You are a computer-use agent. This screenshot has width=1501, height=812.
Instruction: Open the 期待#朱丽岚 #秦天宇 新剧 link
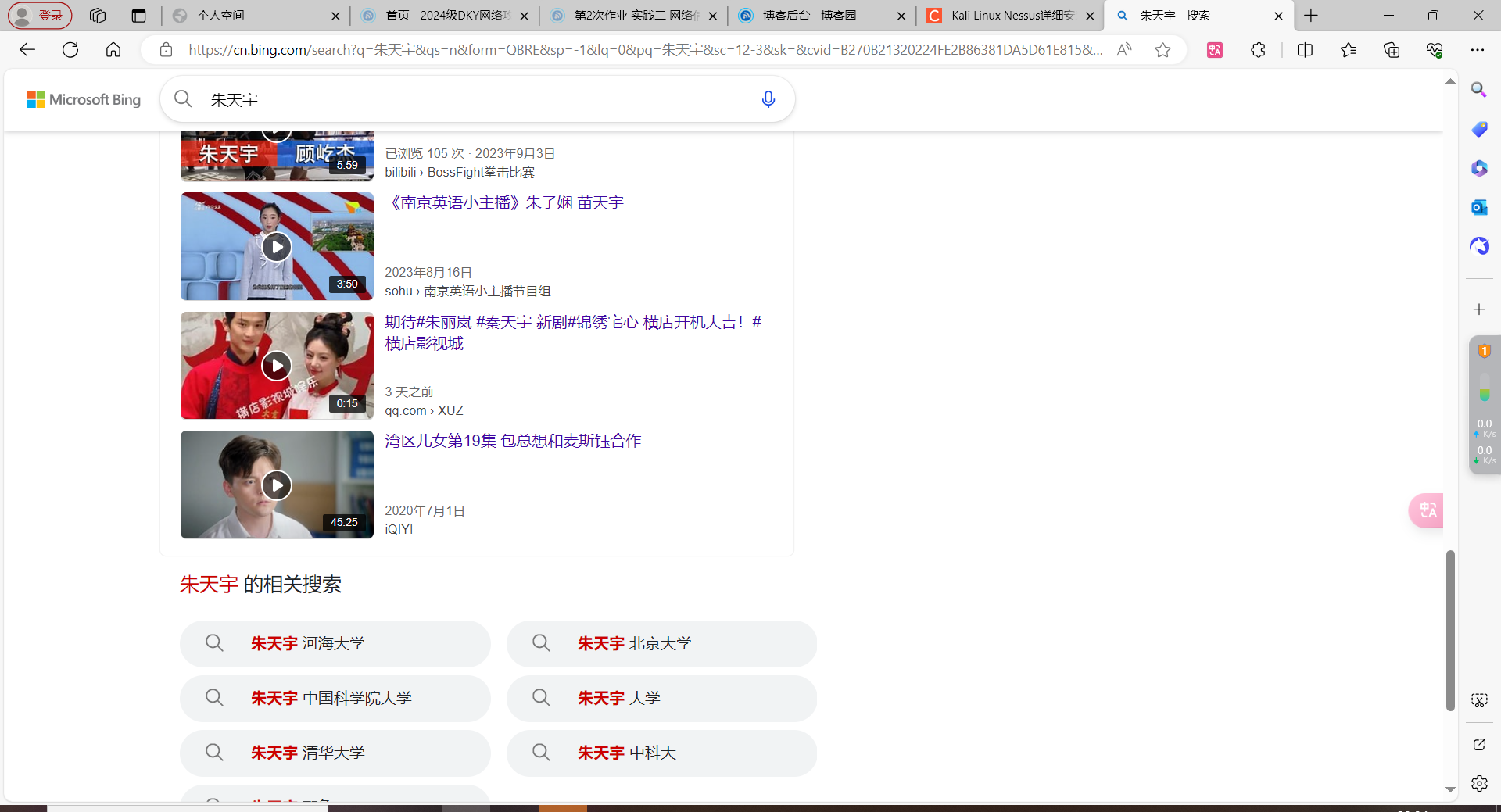(x=573, y=333)
